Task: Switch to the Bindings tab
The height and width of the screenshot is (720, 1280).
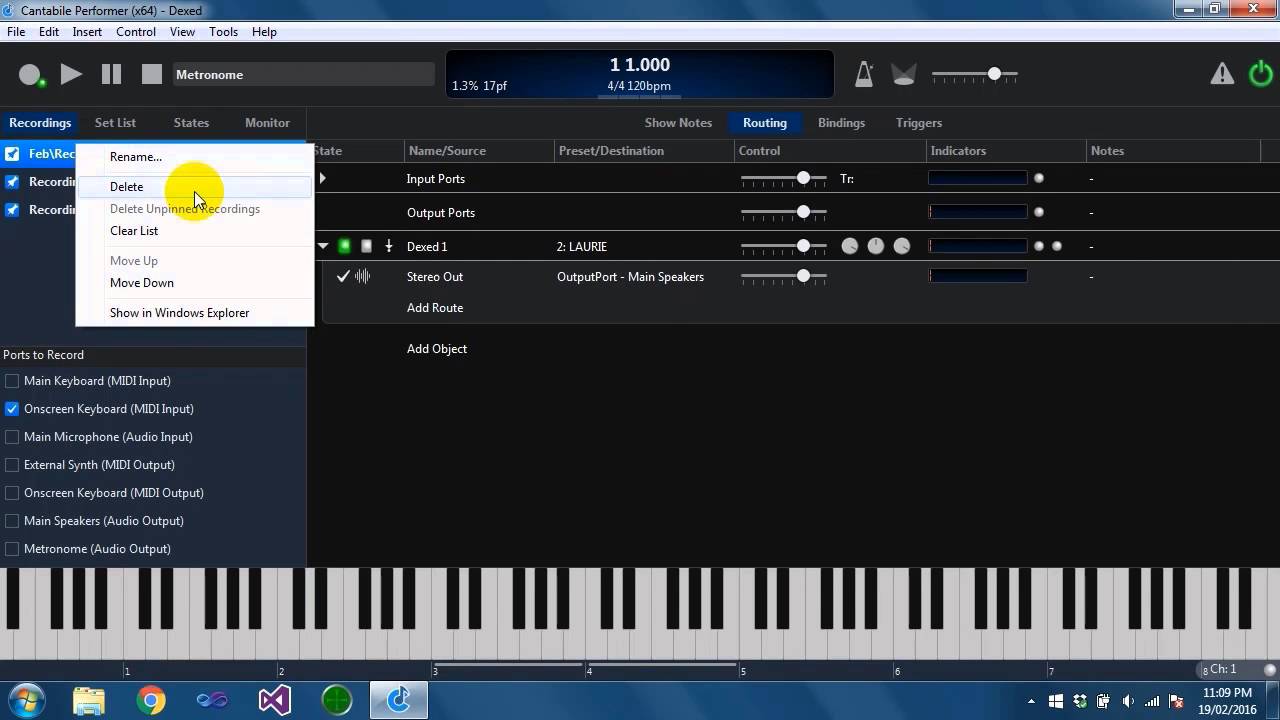Action: point(841,123)
